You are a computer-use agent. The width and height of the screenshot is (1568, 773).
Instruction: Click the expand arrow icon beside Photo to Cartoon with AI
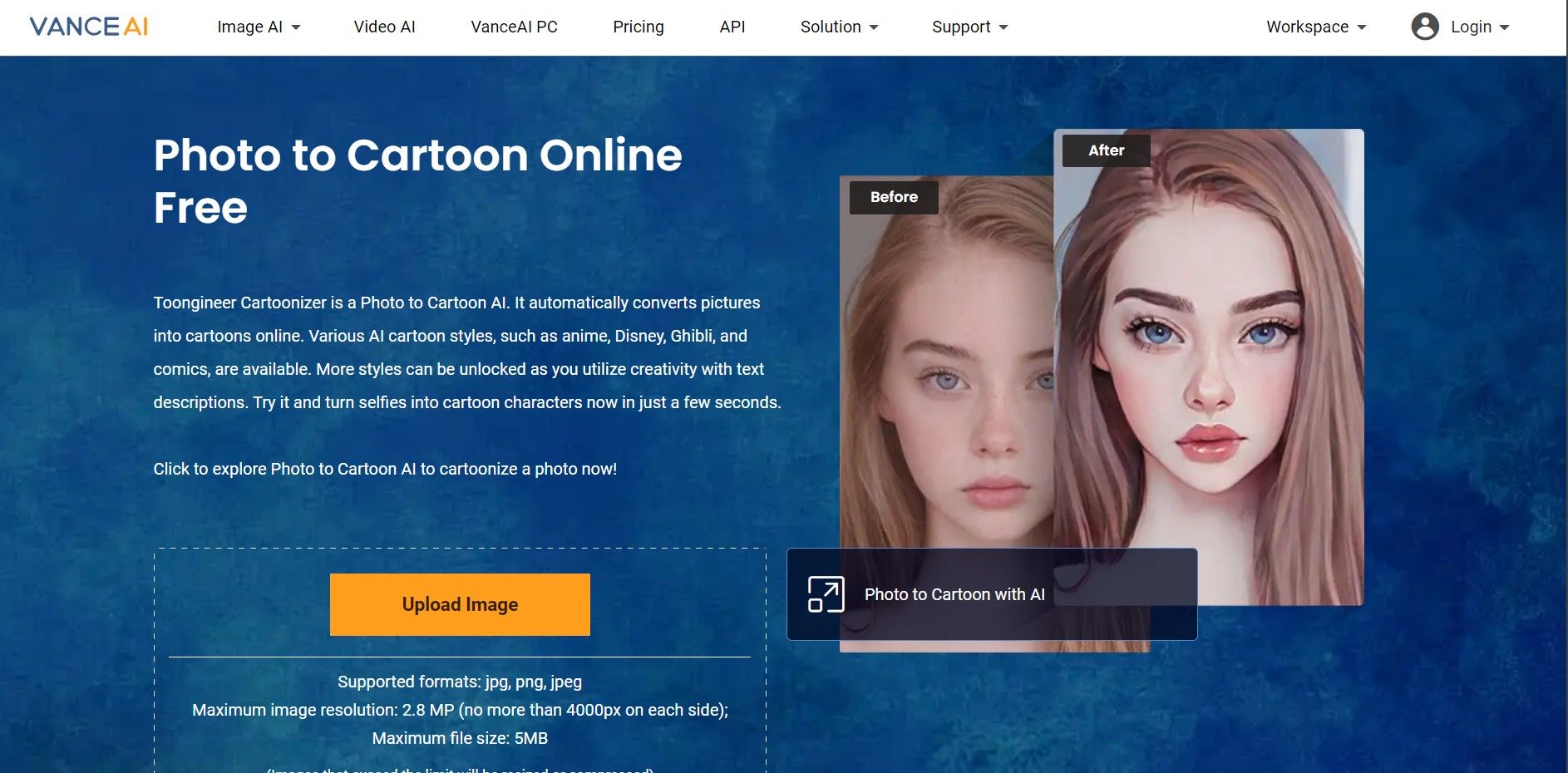point(826,594)
